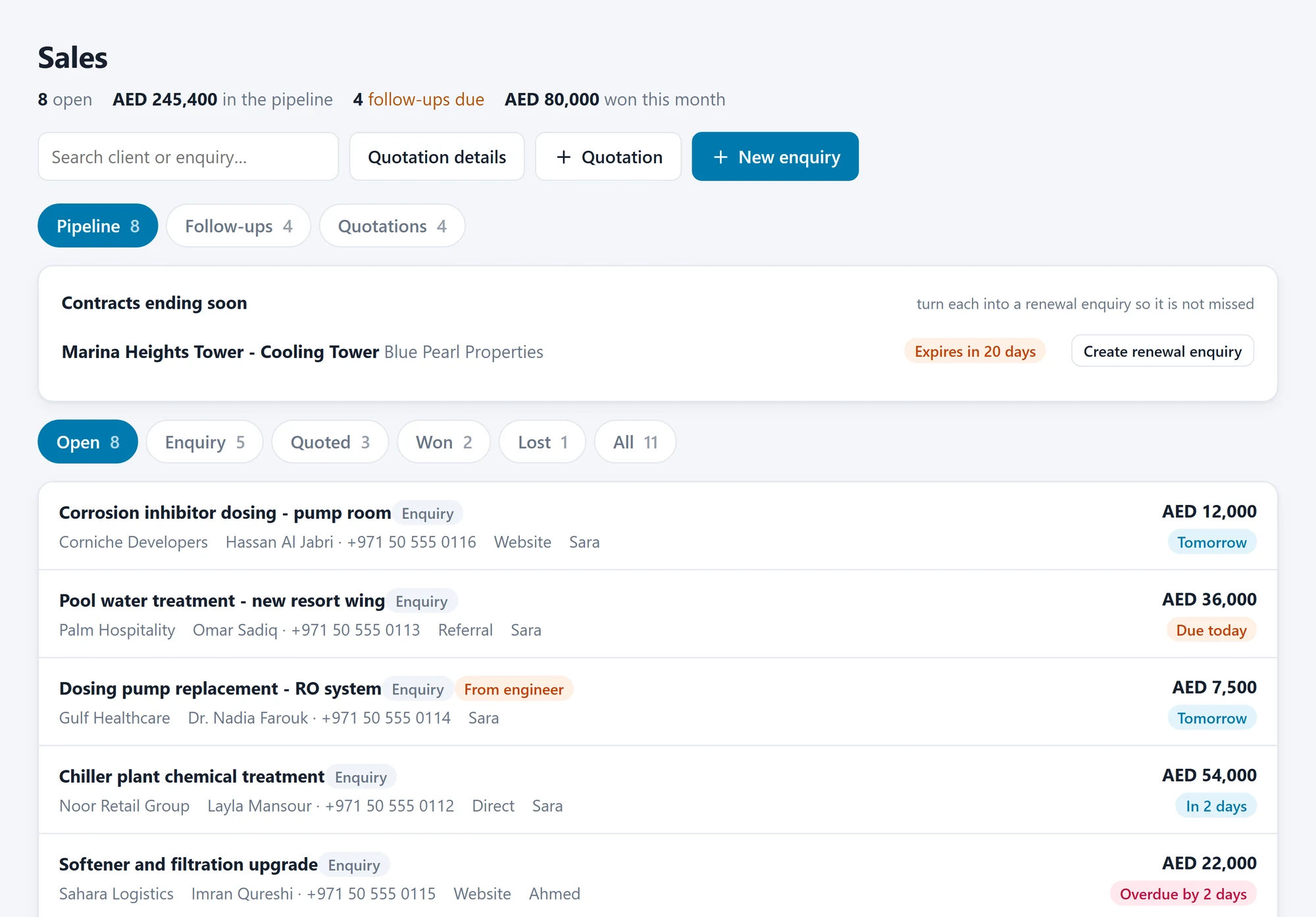Image resolution: width=1316 pixels, height=917 pixels.
Task: Click Noor Retail Group client name
Action: (x=124, y=806)
